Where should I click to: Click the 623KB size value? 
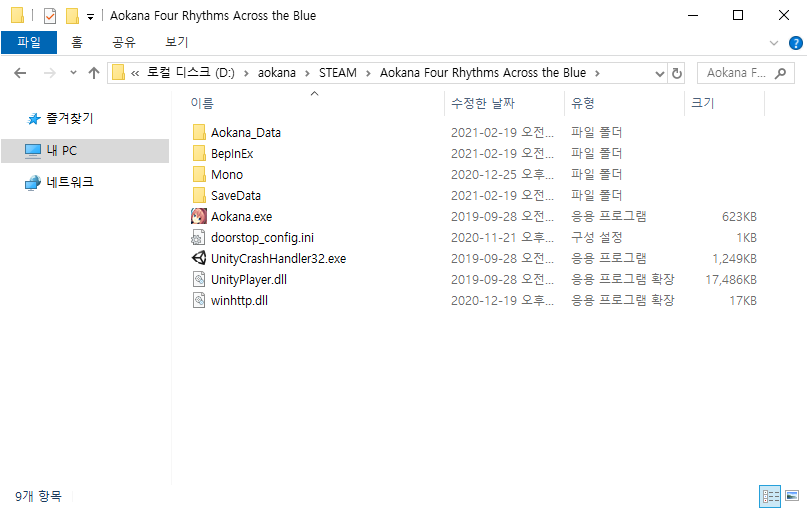coord(739,217)
